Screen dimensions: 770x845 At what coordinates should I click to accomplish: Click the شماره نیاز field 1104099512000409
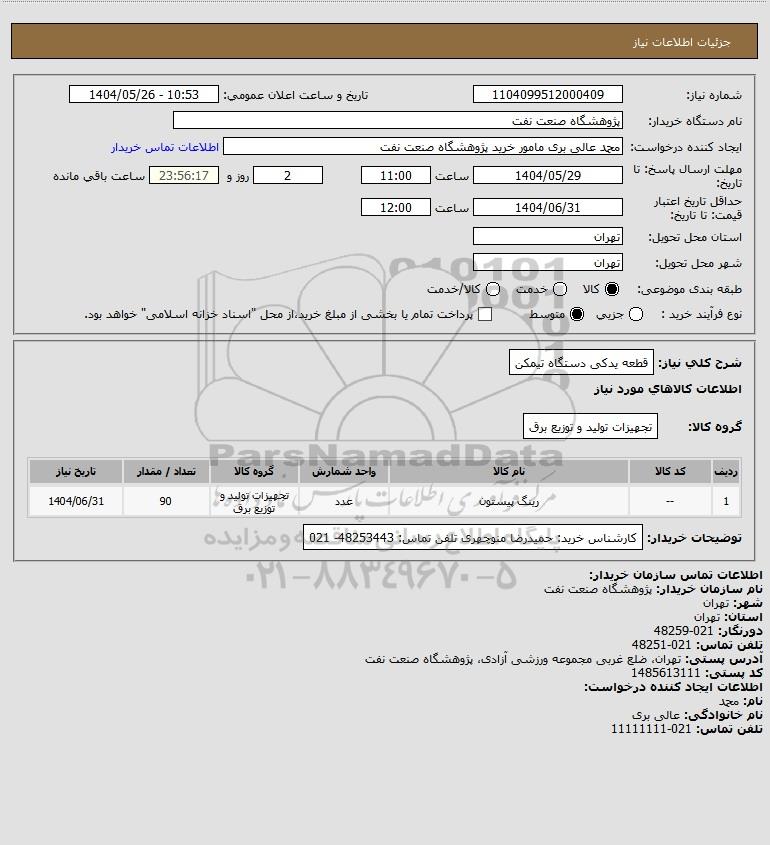[x=547, y=94]
